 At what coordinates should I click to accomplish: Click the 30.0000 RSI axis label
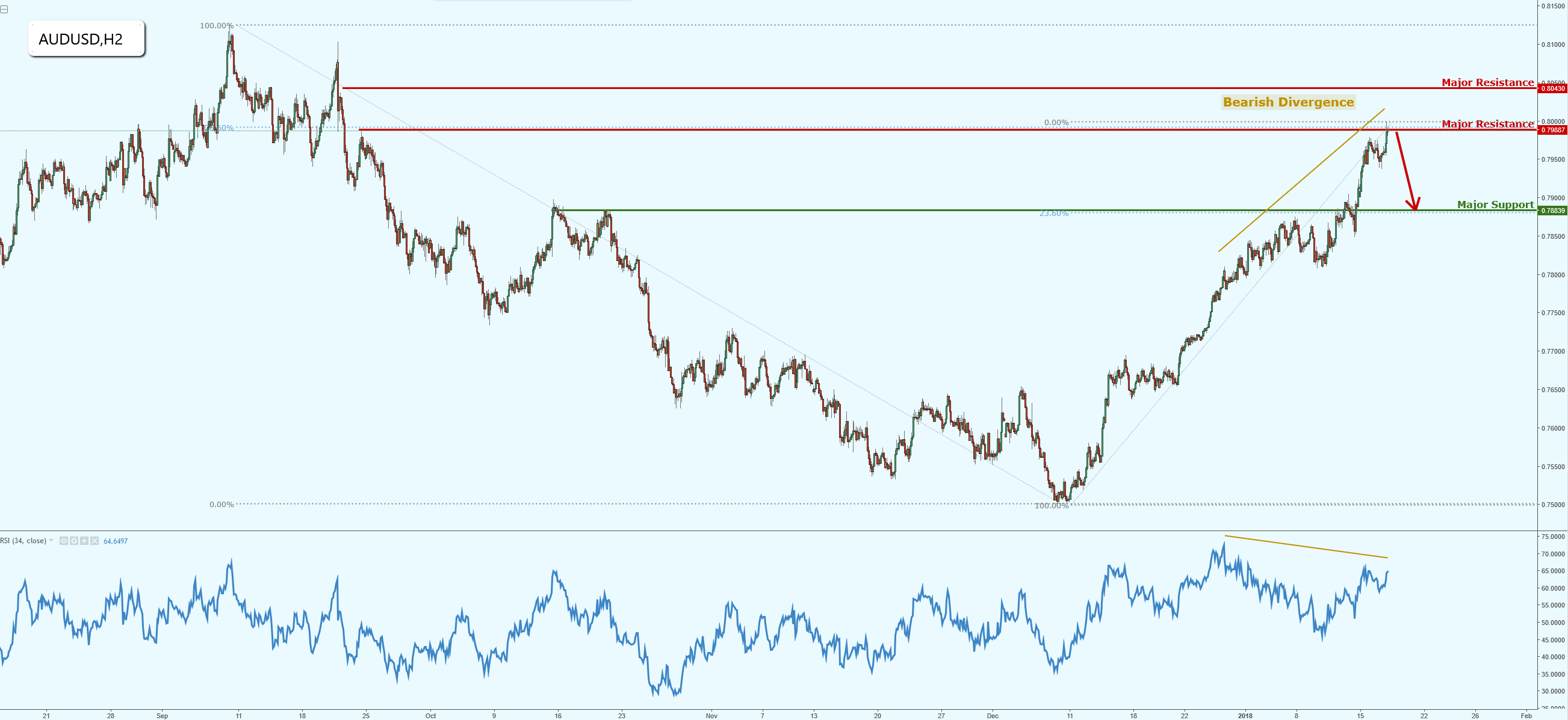(x=1553, y=691)
